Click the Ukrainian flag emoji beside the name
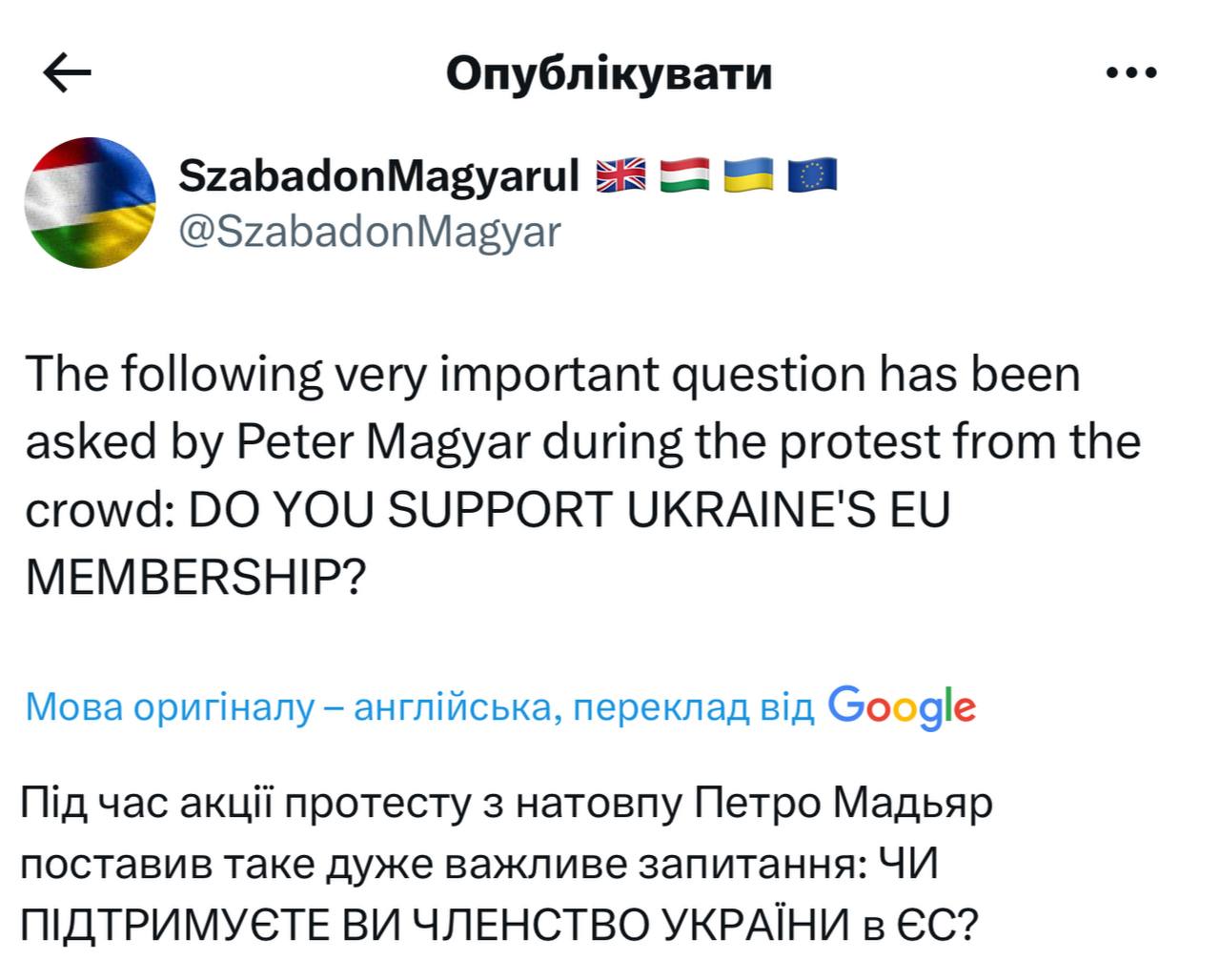 pyautogui.click(x=750, y=176)
